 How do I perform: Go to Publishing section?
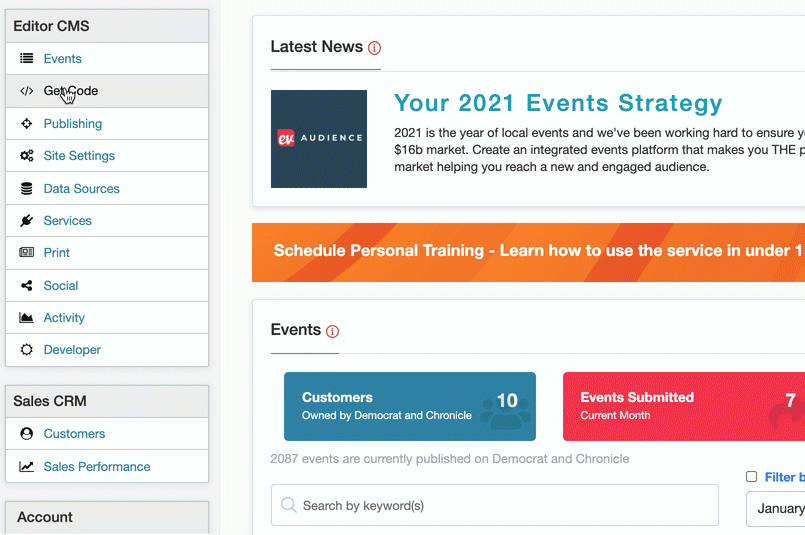pos(107,124)
